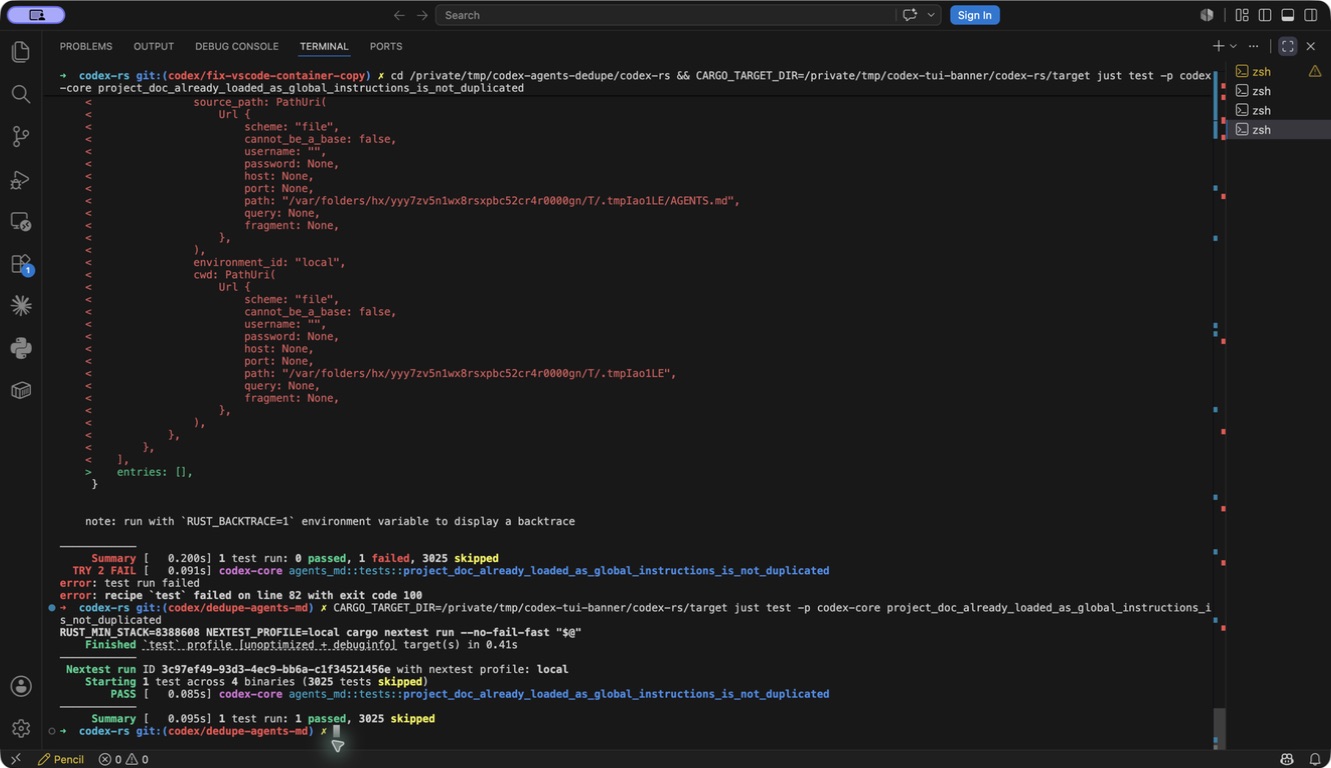Go forward using the right arrow
The height and width of the screenshot is (768, 1331).
coord(422,15)
